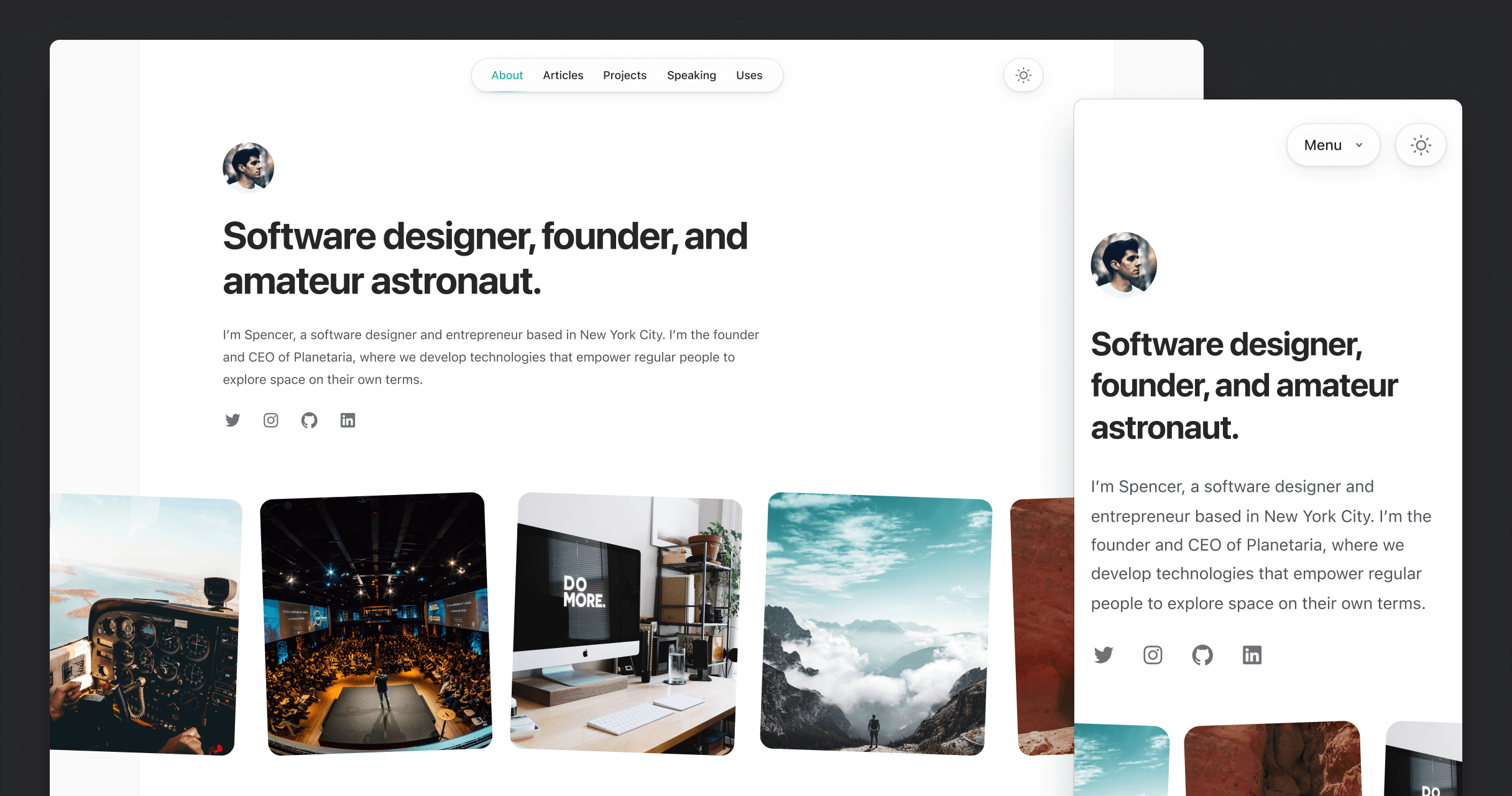Click the Instagram icon on mobile view
The image size is (1512, 796).
pos(1153,655)
